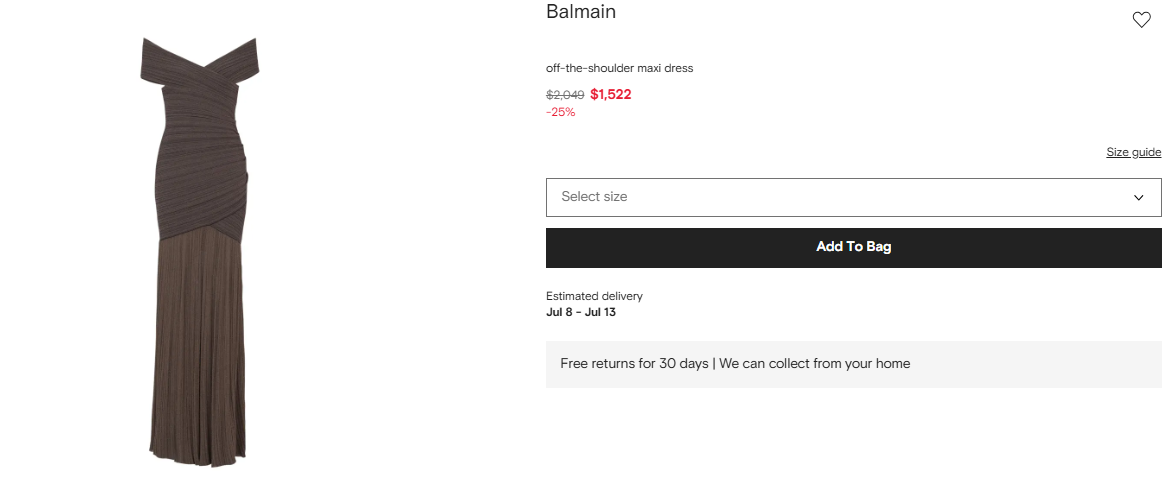This screenshot has width=1175, height=490.
Task: Click the chevron arrow in size selector
Action: pos(1138,198)
